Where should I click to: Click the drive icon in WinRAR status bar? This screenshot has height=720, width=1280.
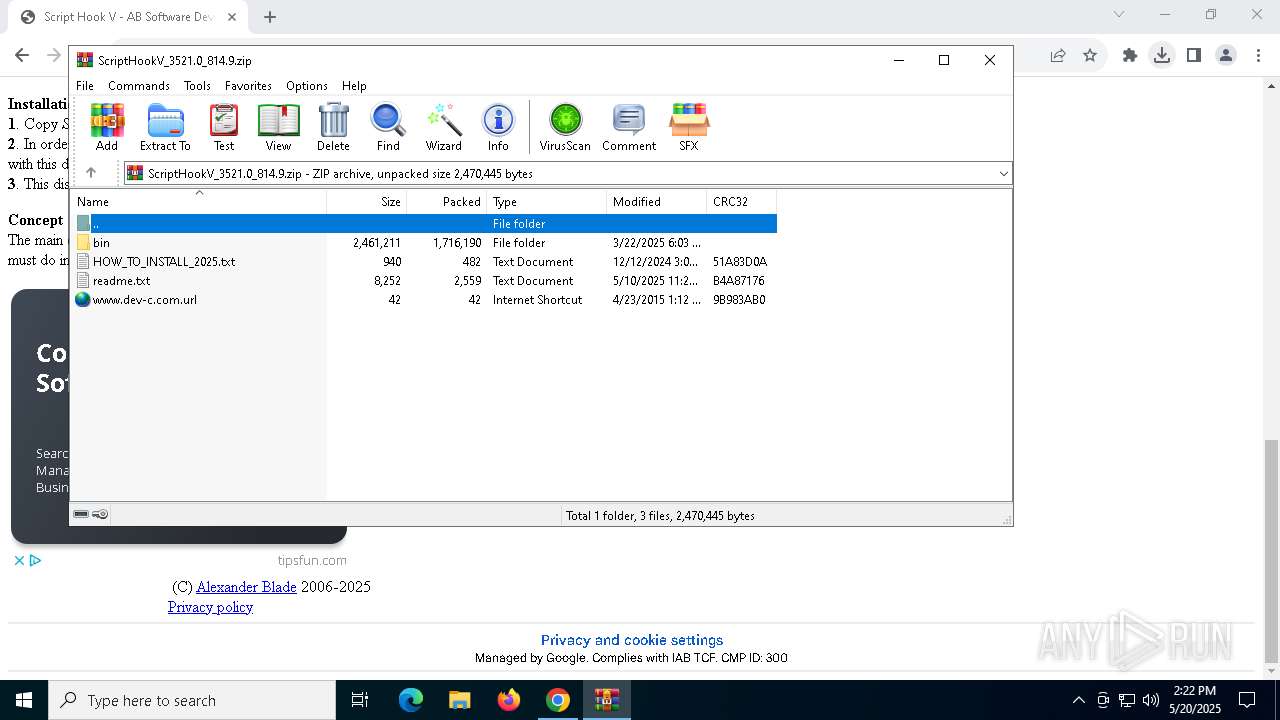pos(82,514)
